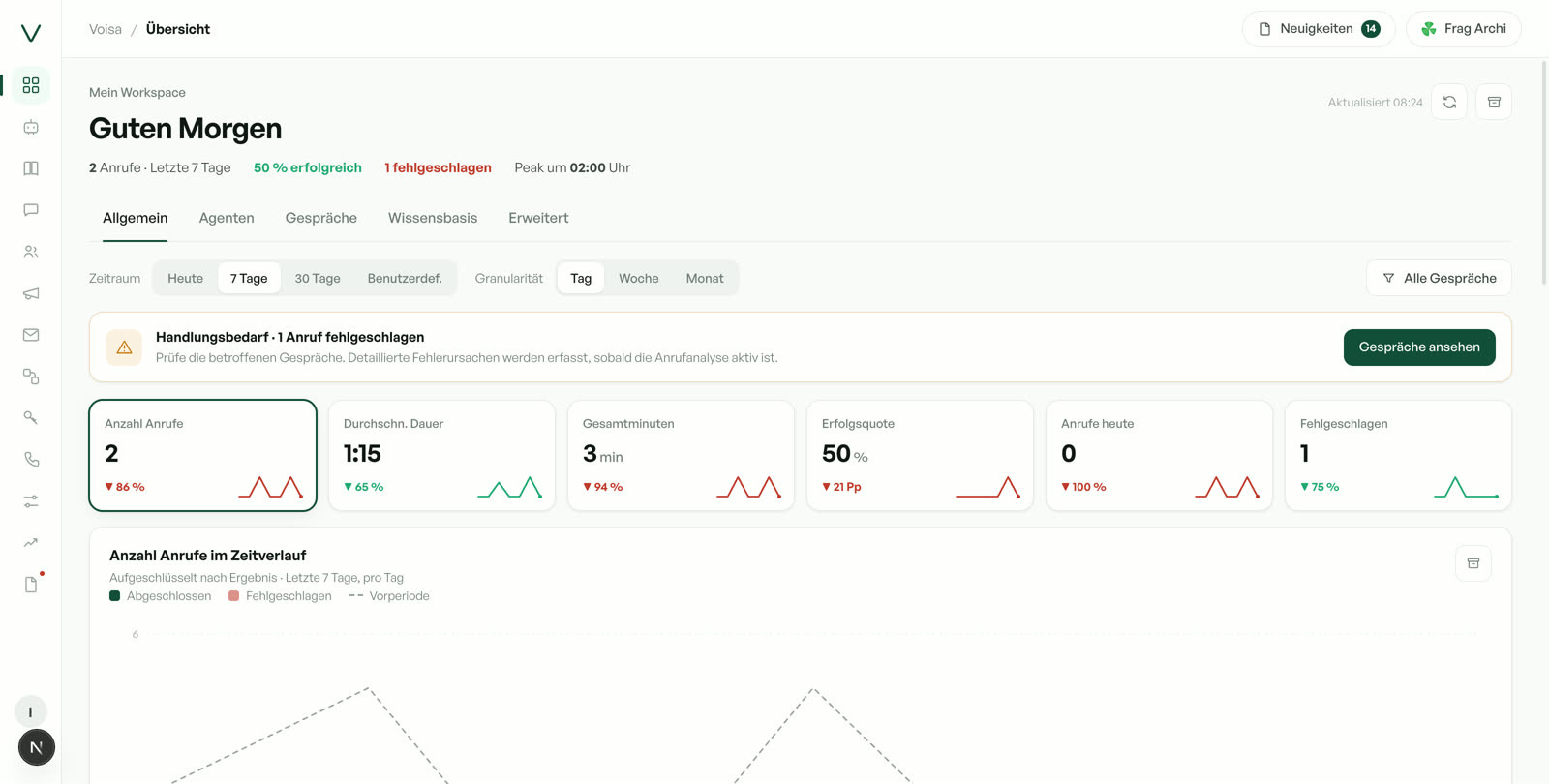Click the warning triangle icon in alert

125,347
